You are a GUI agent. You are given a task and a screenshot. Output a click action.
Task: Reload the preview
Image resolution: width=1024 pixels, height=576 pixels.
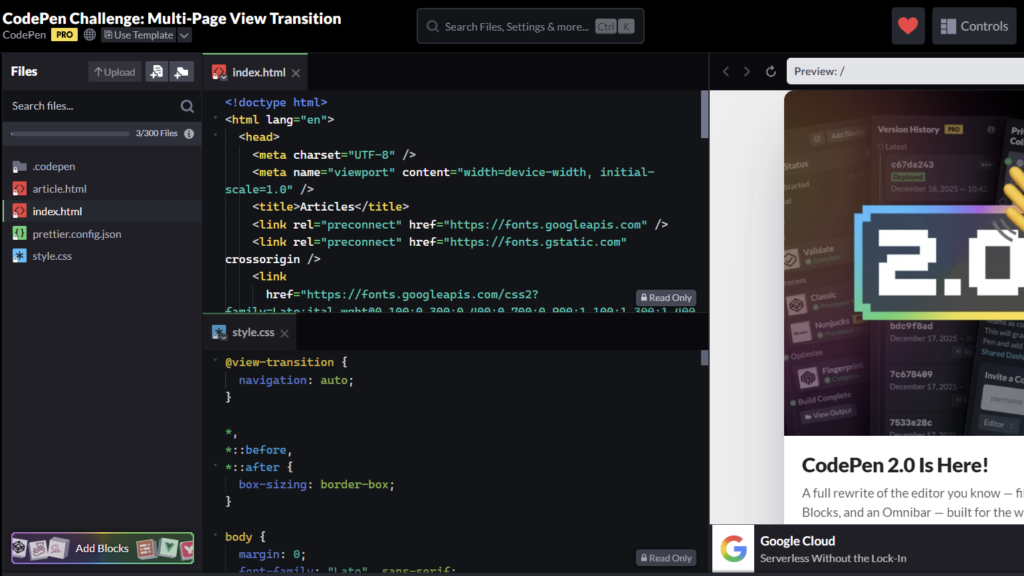tap(771, 71)
